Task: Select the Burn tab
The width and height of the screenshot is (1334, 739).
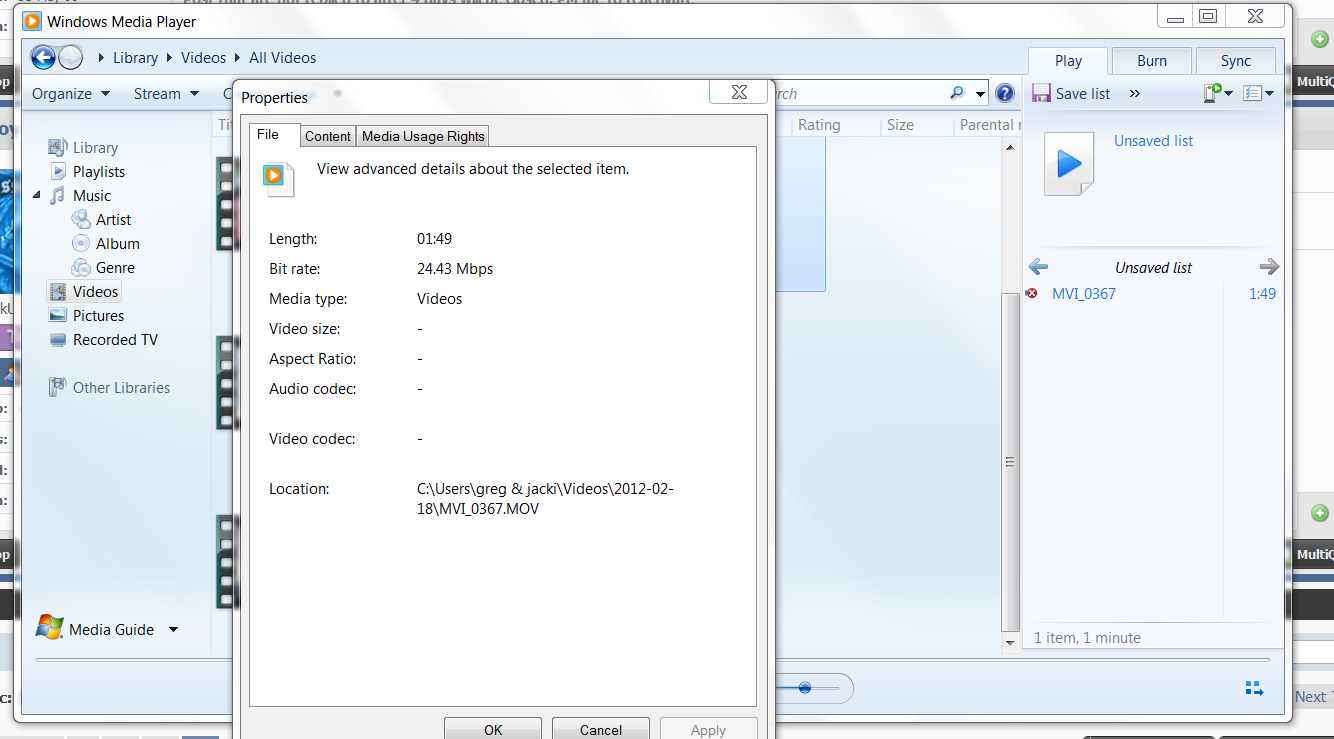Action: tap(1152, 61)
